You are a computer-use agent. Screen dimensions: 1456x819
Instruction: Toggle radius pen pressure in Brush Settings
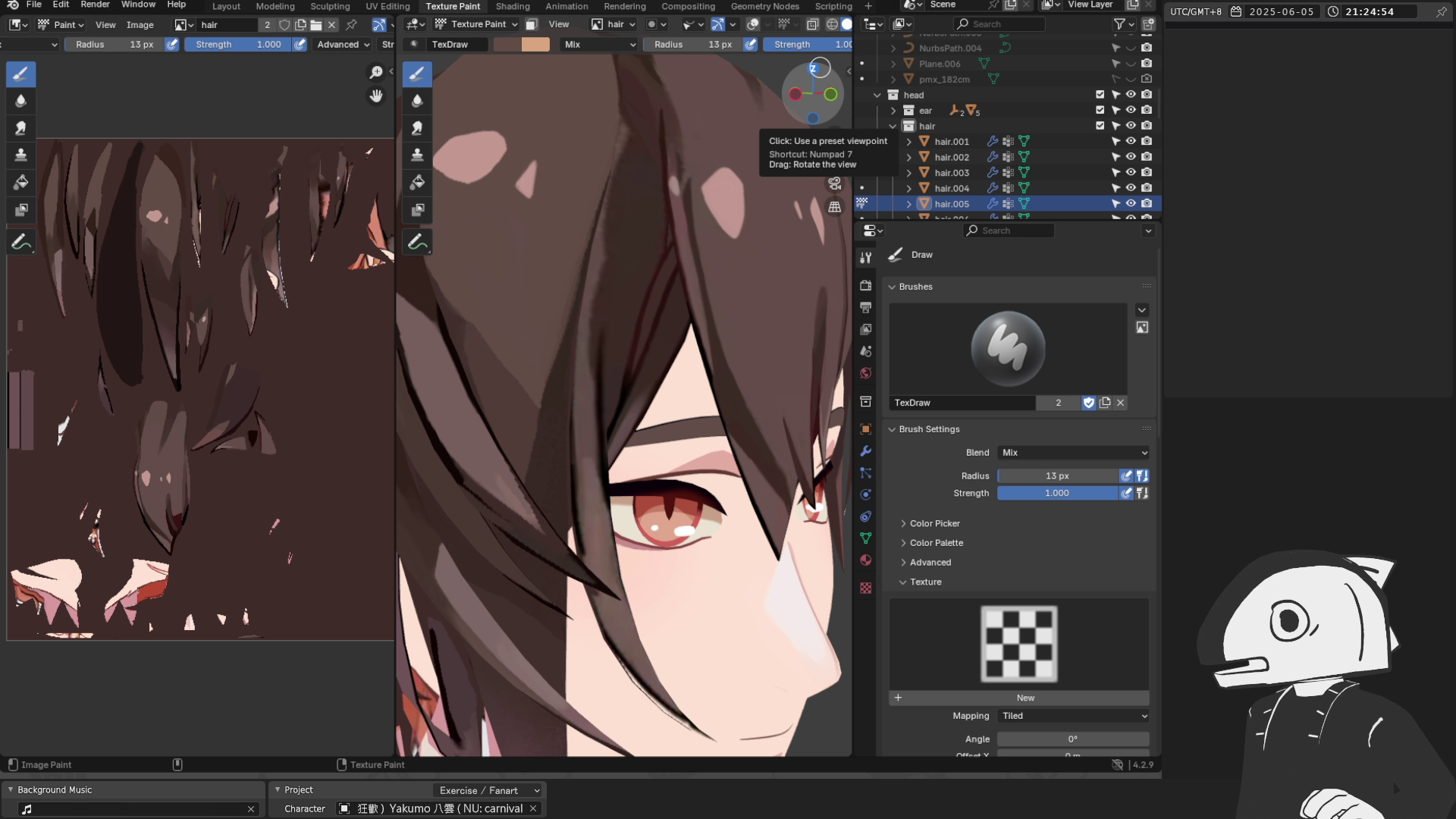coord(1126,476)
